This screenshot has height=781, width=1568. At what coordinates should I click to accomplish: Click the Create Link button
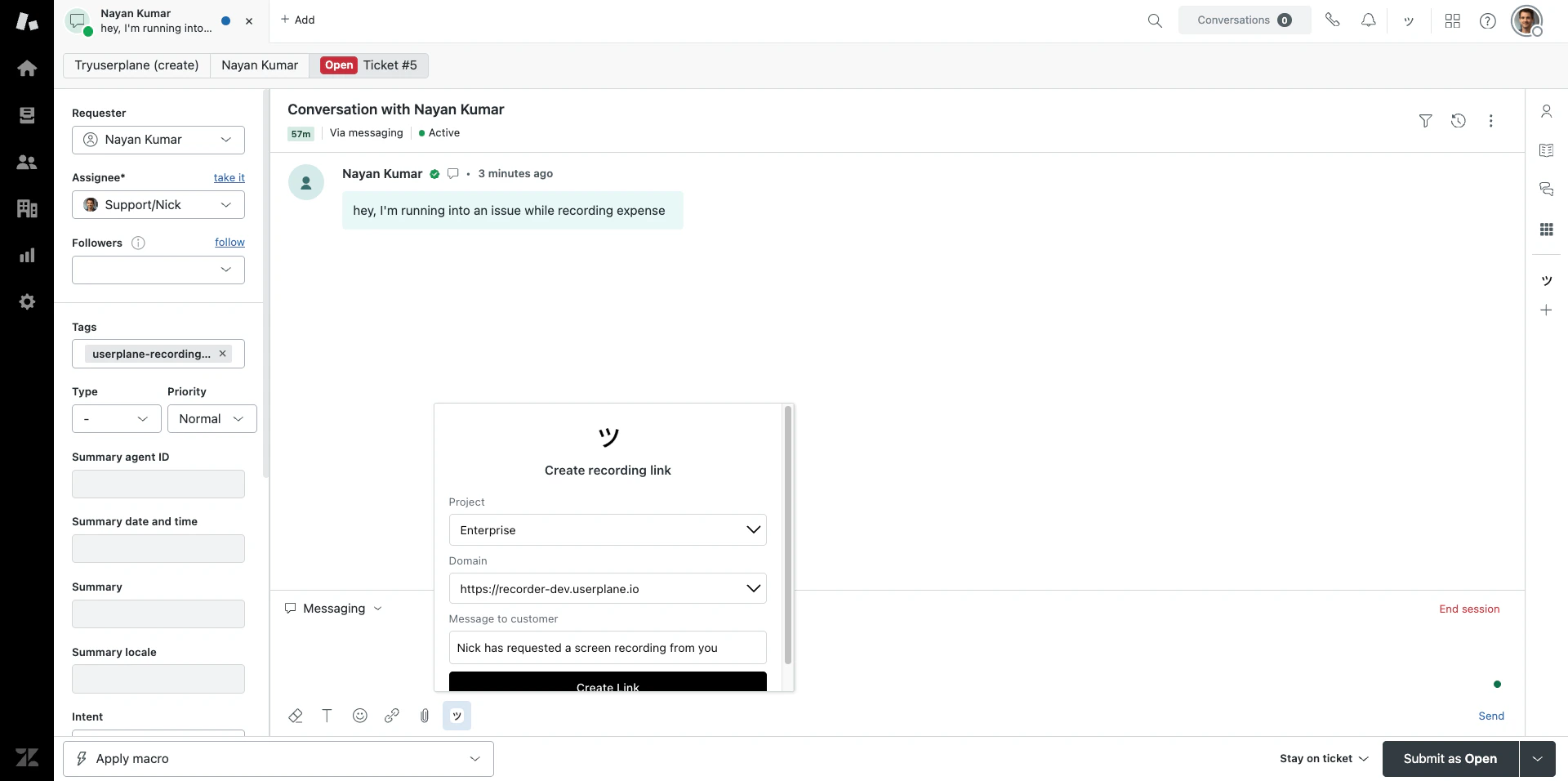pos(608,682)
